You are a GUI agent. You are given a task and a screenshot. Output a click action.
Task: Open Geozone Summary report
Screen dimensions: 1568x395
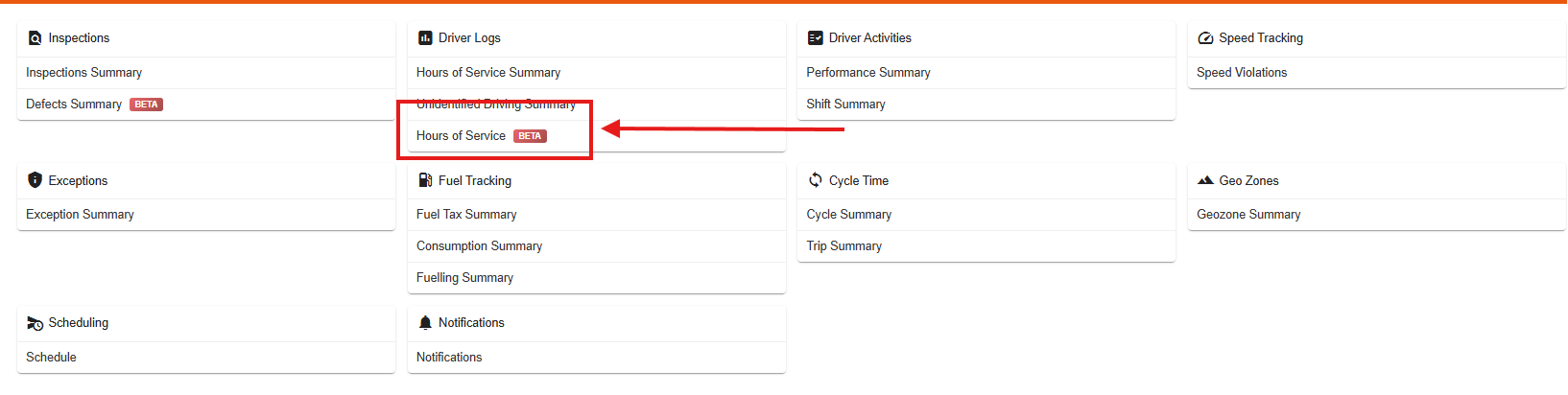[x=1376, y=215]
